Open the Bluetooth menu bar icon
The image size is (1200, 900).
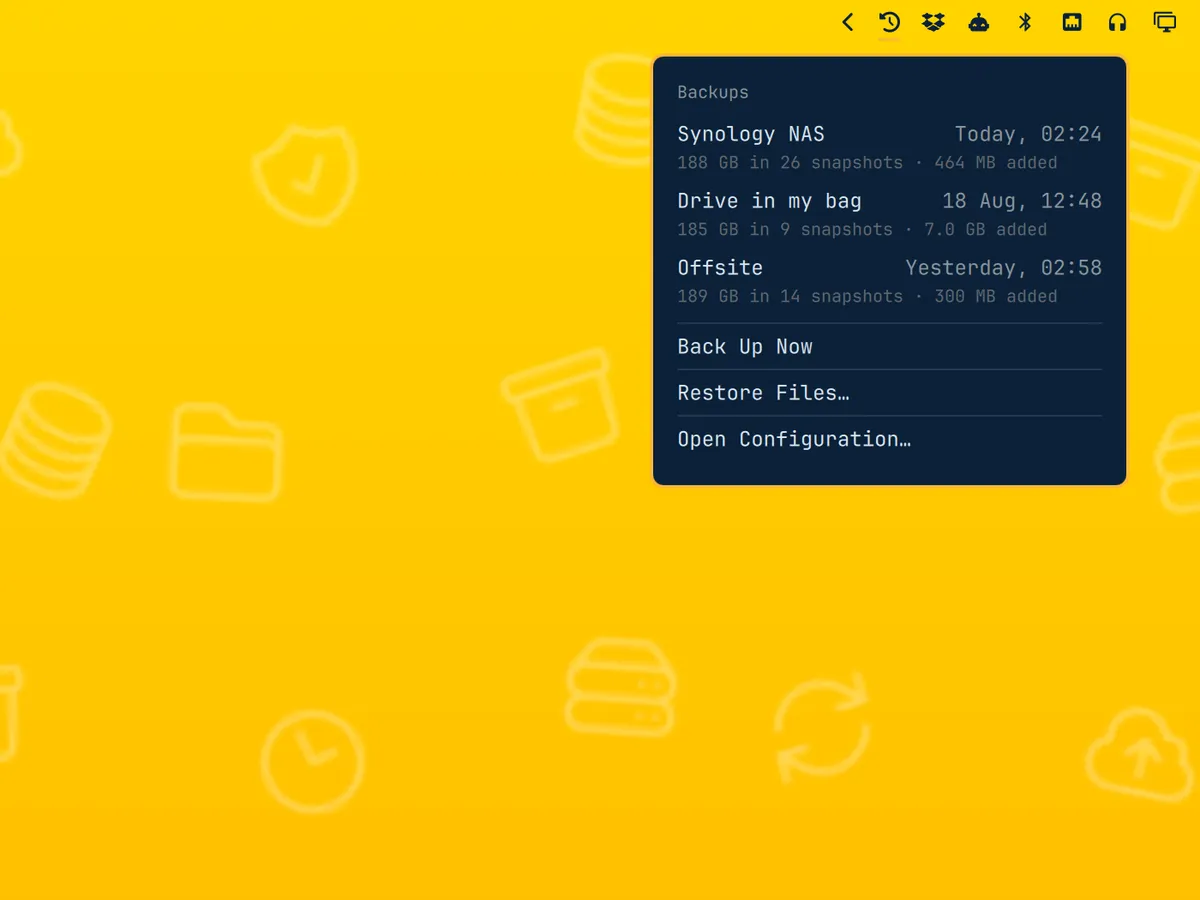pyautogui.click(x=1025, y=22)
